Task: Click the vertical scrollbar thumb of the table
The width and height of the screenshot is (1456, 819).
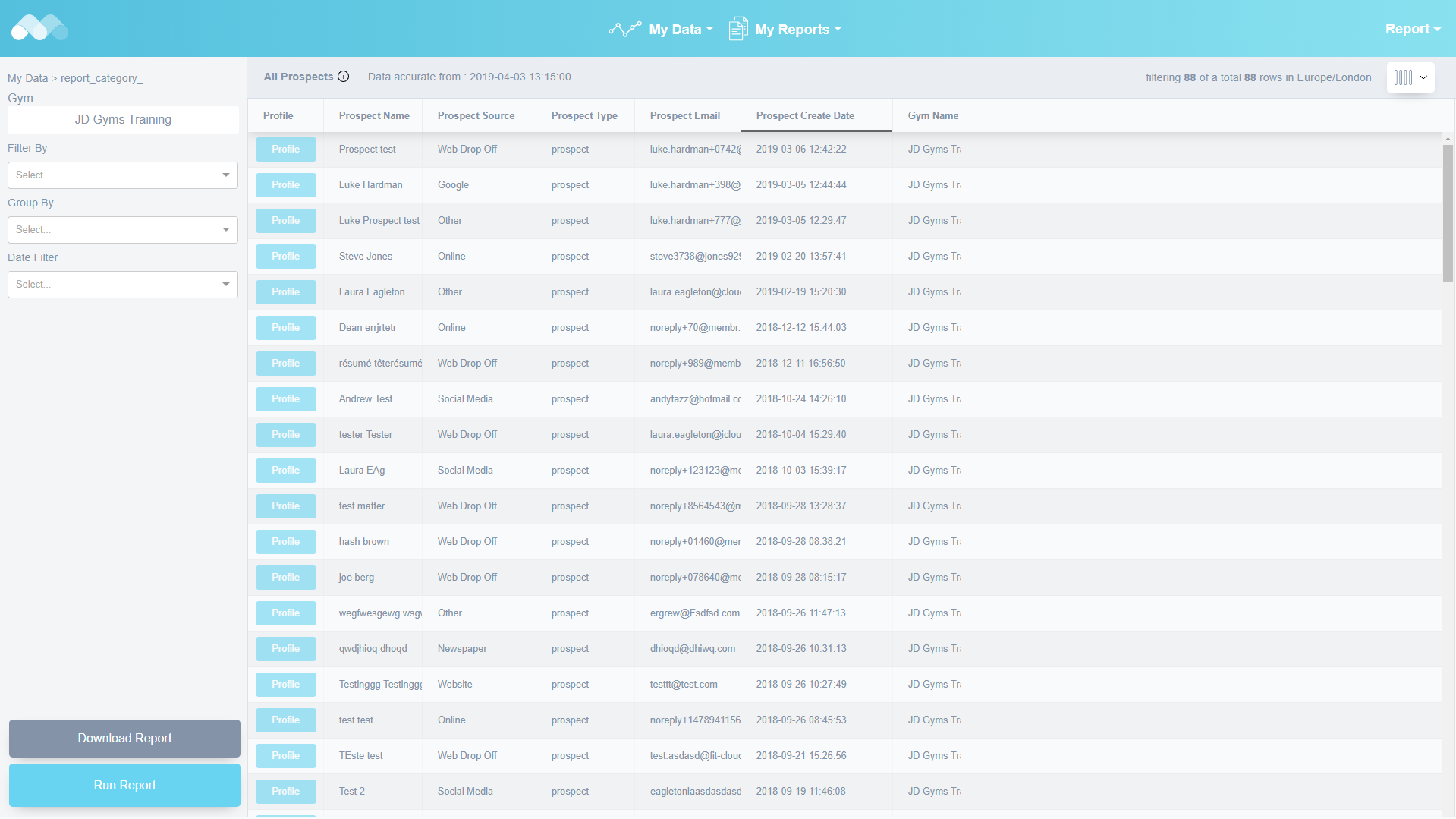Action: coord(1448,213)
